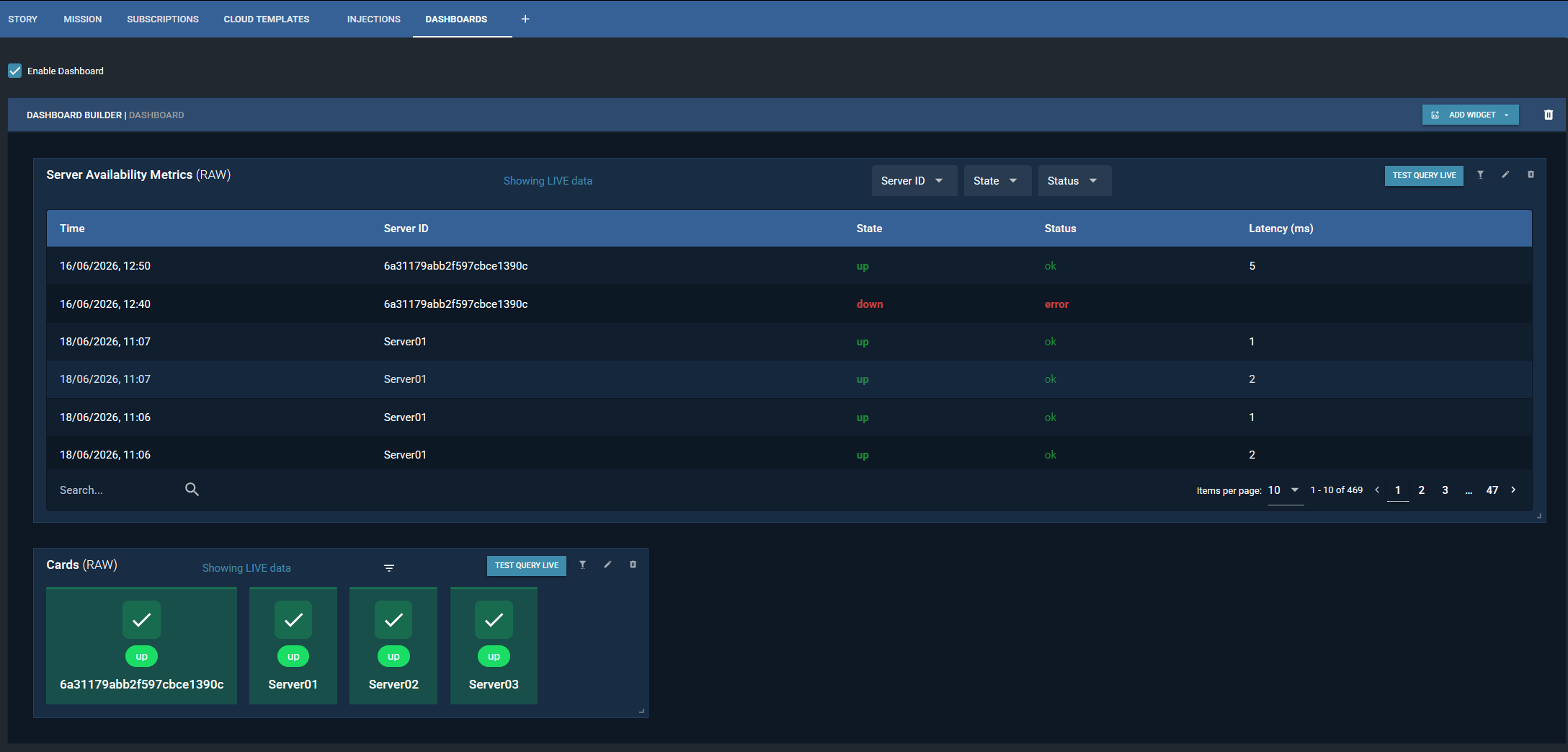Click the error status cell
The image size is (1568, 752).
point(1056,304)
